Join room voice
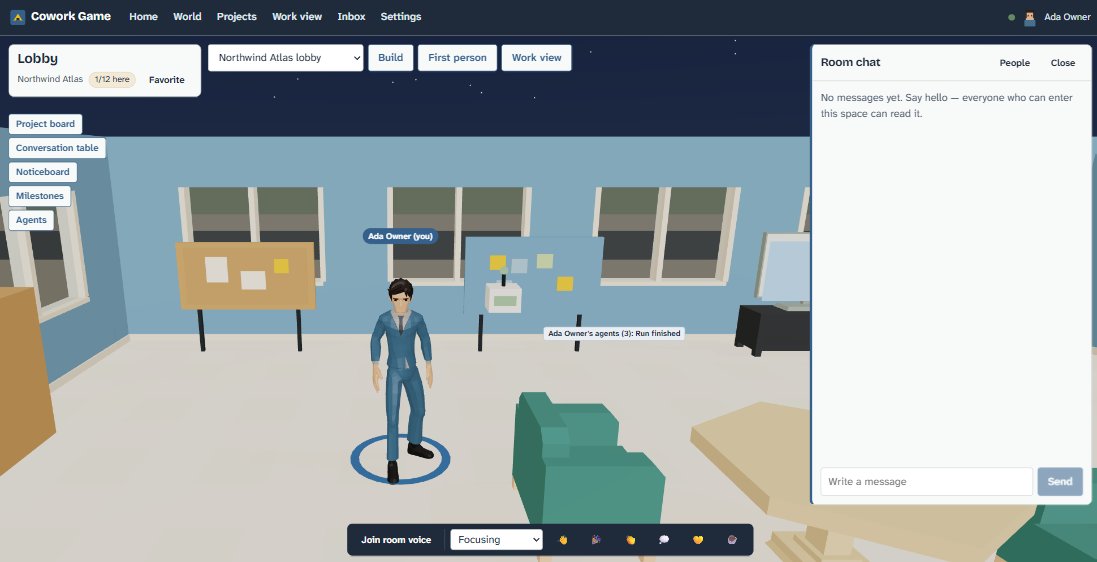1097x562 pixels. 396,540
